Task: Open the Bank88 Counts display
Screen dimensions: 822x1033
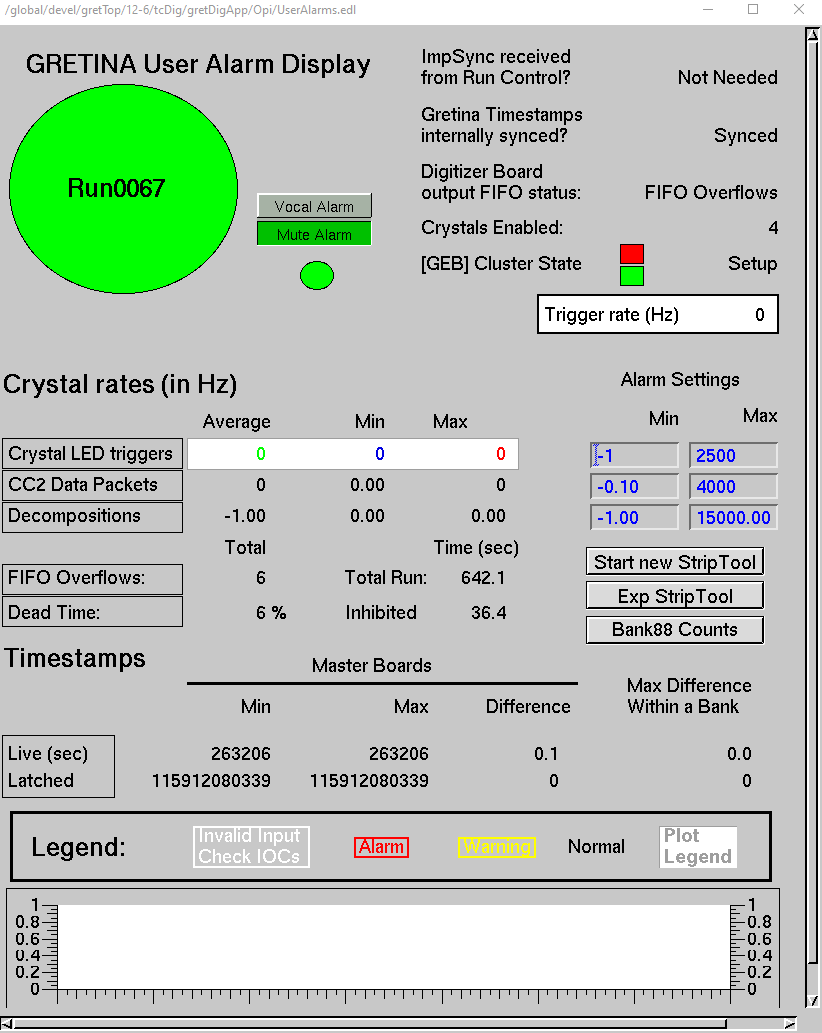Action: [675, 630]
